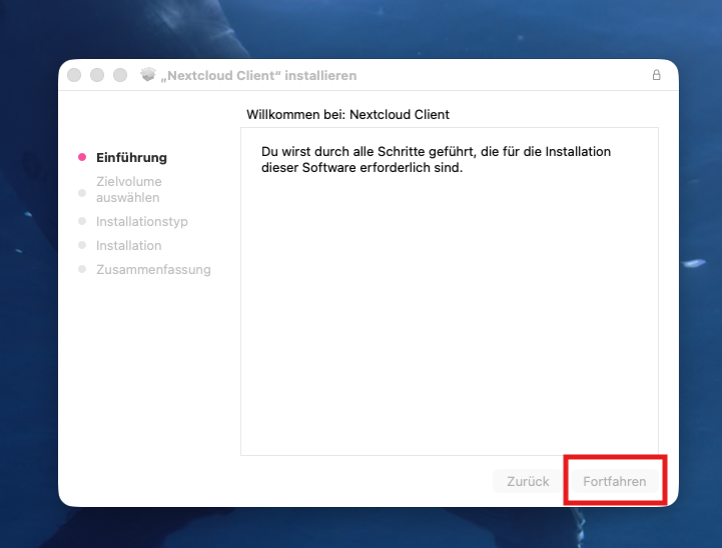Screen dimensions: 722x548
Task: Select the Installationstyp step
Action: tap(142, 222)
